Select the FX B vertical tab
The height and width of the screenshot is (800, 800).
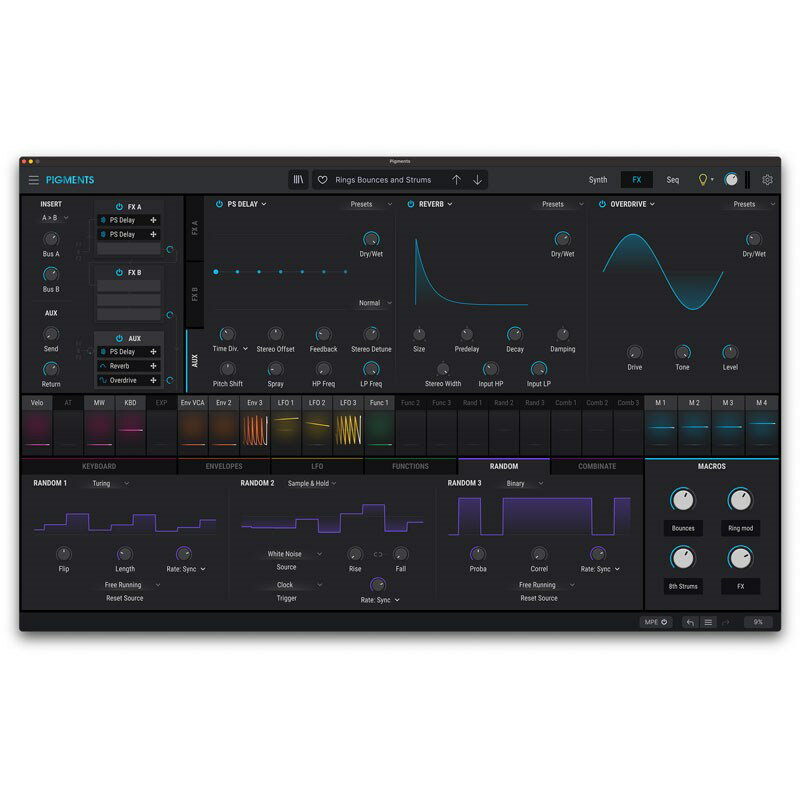tap(194, 294)
